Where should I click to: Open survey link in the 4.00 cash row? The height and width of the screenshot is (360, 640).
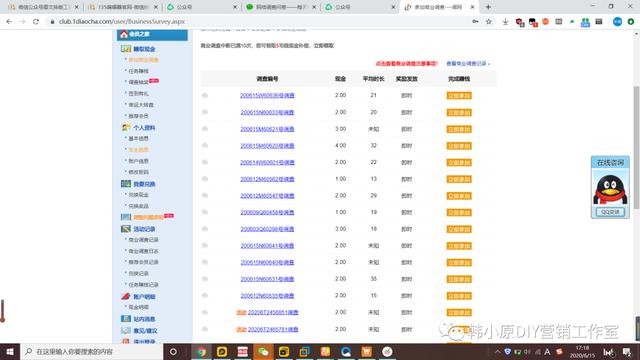point(267,146)
